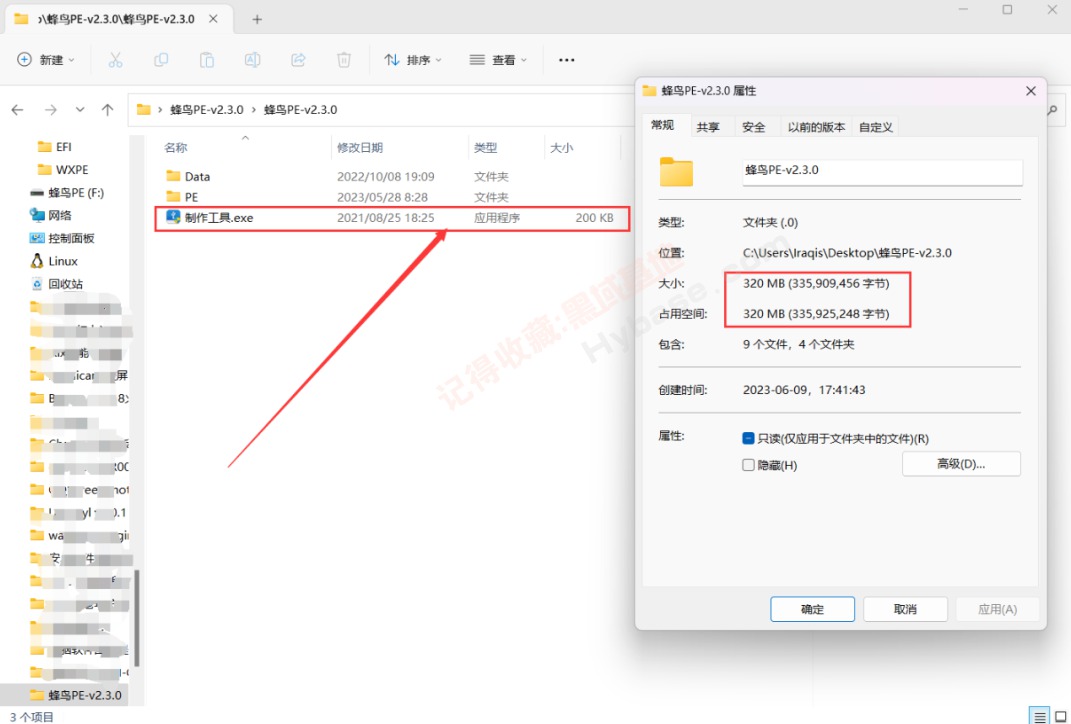This screenshot has height=724, width=1071.
Task: Sort by 大小 column header
Action: pos(561,148)
